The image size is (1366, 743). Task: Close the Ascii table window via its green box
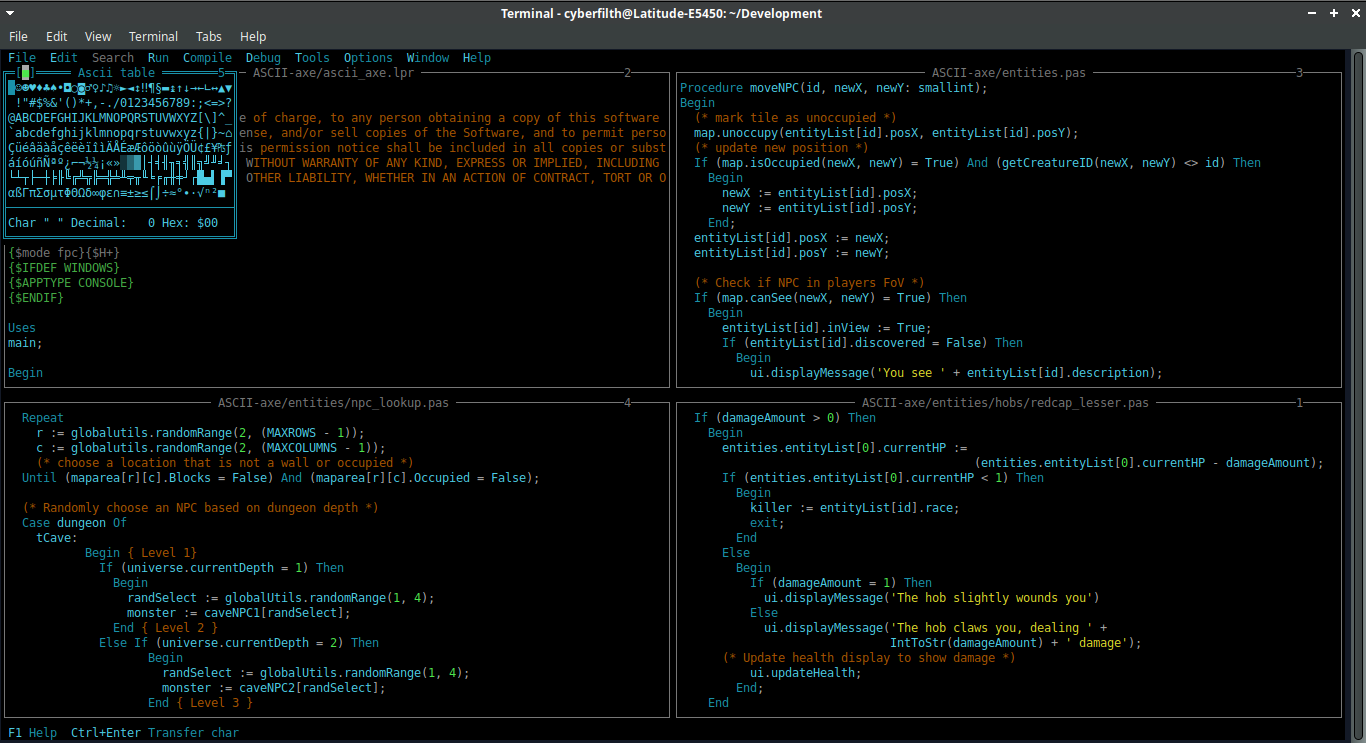(26, 72)
